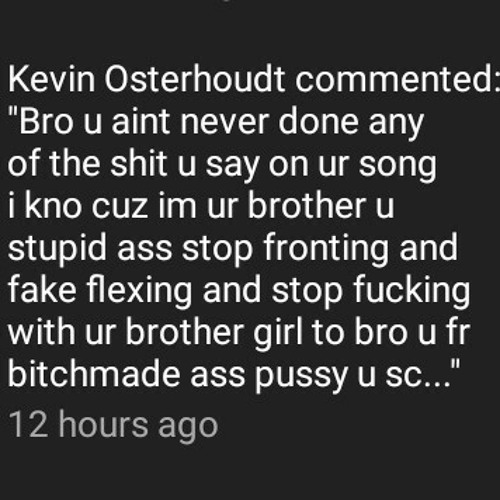Click the line "i kno cuz im ur brother u"
Screen dimensions: 500x500
coord(201,205)
